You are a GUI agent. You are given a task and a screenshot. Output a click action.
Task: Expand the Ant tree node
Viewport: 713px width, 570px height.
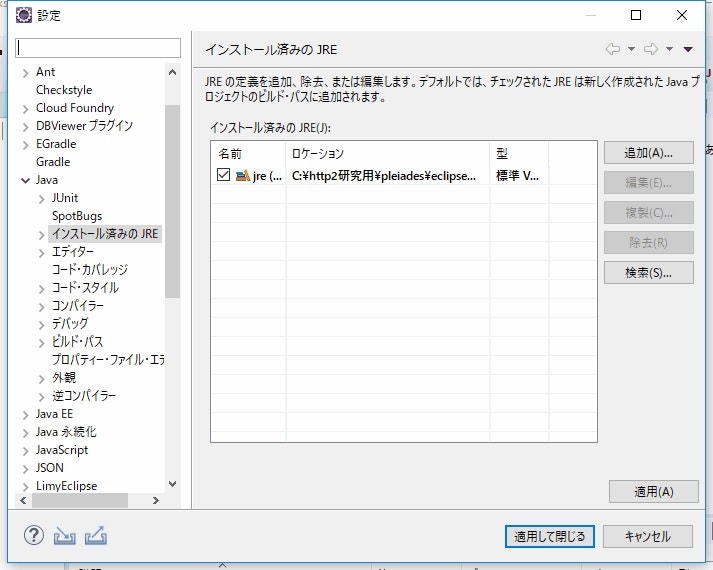[x=25, y=73]
